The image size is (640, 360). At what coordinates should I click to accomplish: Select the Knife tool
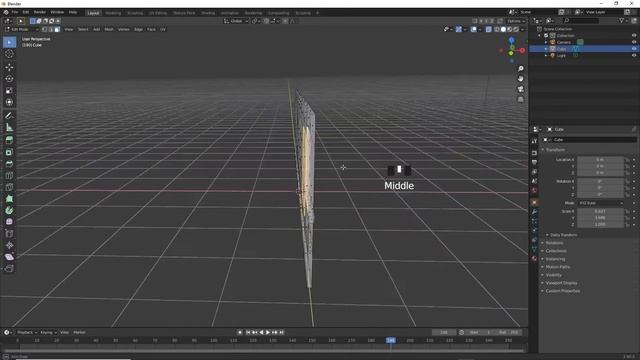coord(9,187)
